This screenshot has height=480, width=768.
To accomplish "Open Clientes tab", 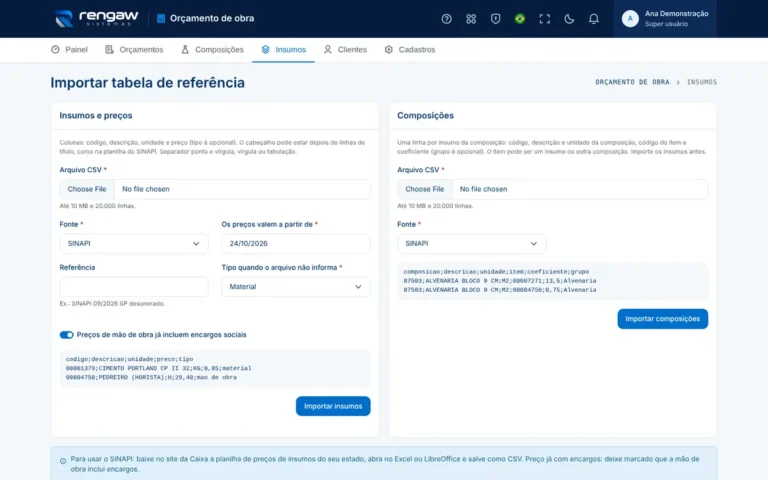I will [345, 49].
